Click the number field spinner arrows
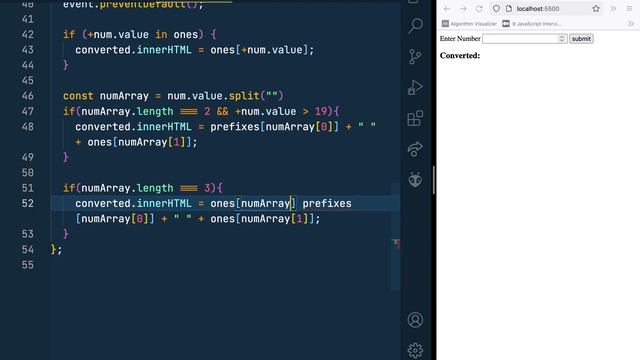 pos(562,38)
